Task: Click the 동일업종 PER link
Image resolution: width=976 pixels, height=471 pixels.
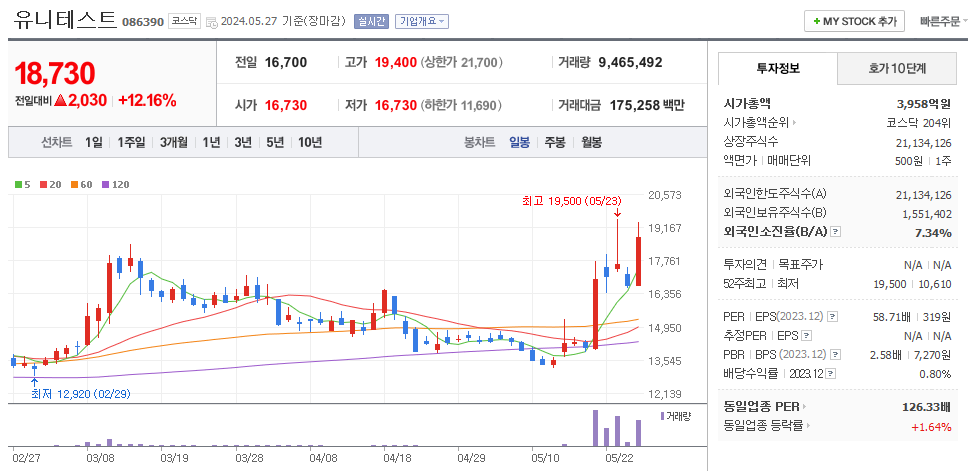Action: click(x=761, y=408)
